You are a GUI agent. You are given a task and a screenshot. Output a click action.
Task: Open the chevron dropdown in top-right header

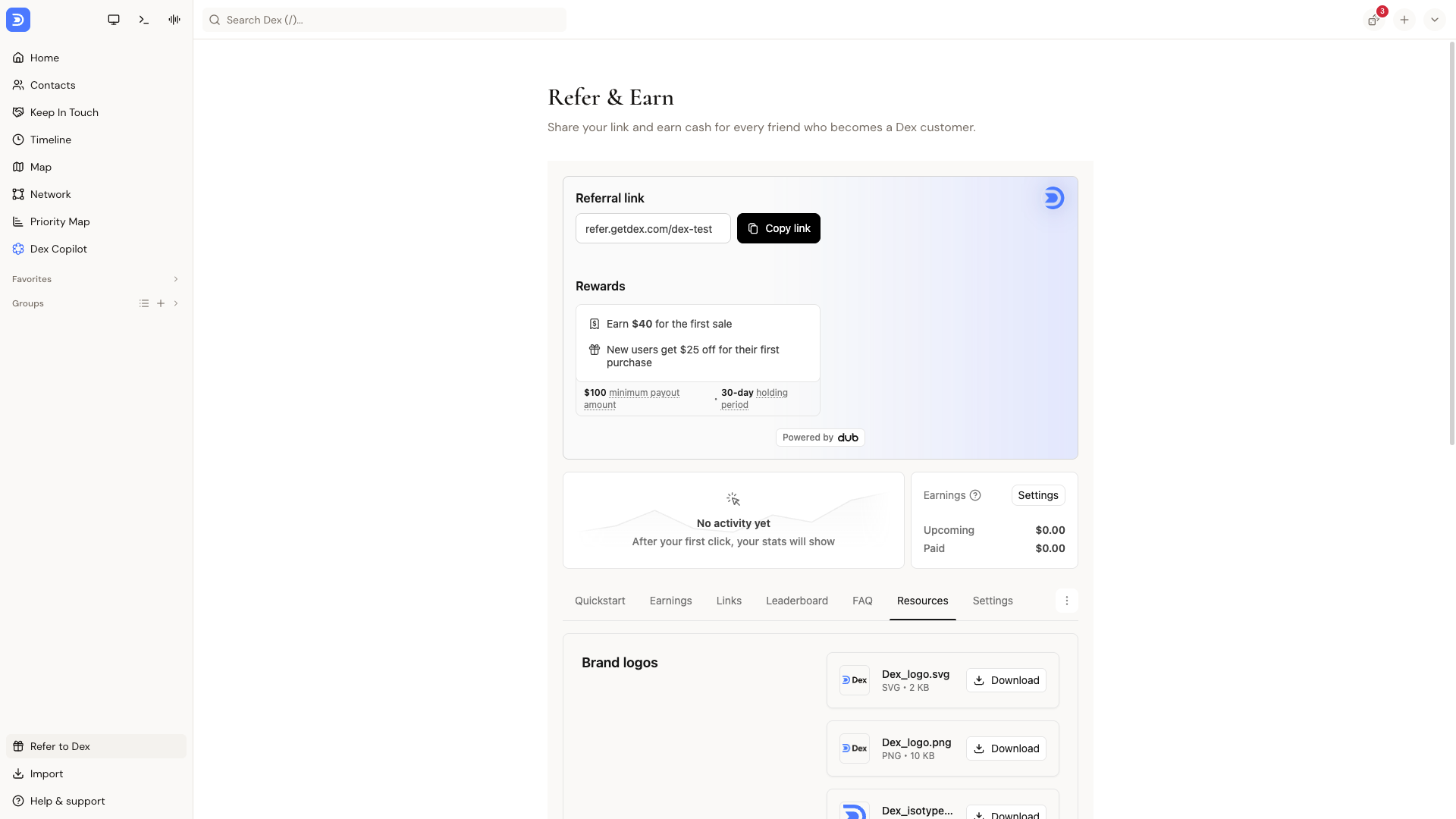coord(1435,20)
